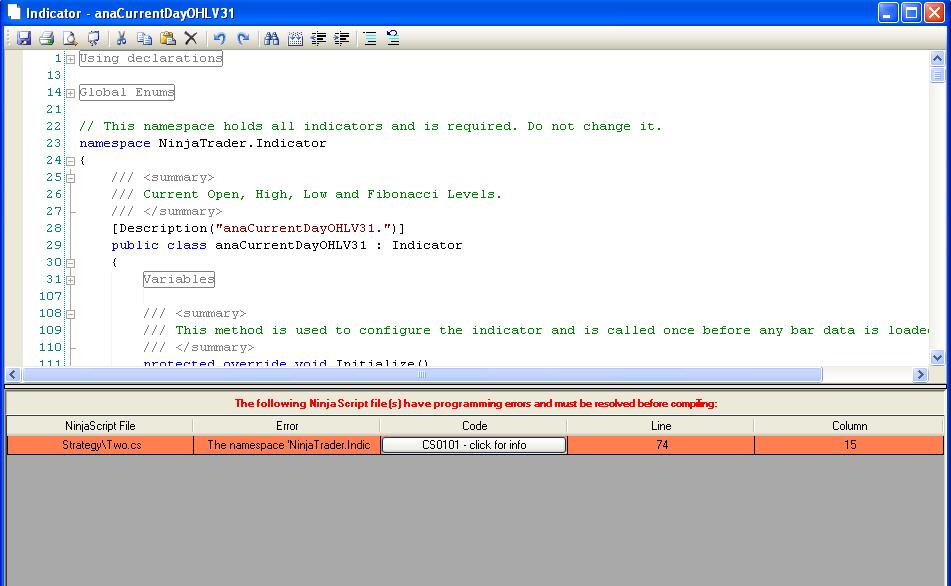The width and height of the screenshot is (951, 586).
Task: Click line number 107 in the gutter
Action: [x=50, y=296]
